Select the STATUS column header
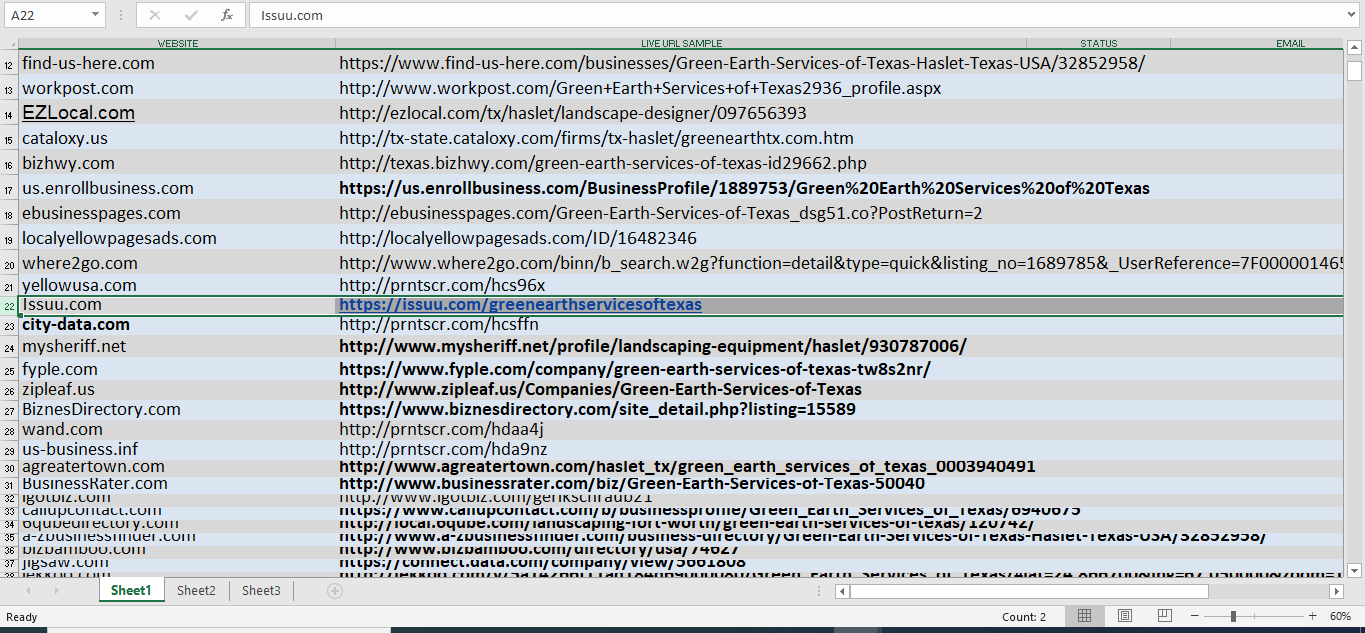The height and width of the screenshot is (633, 1365). pyautogui.click(x=1098, y=44)
